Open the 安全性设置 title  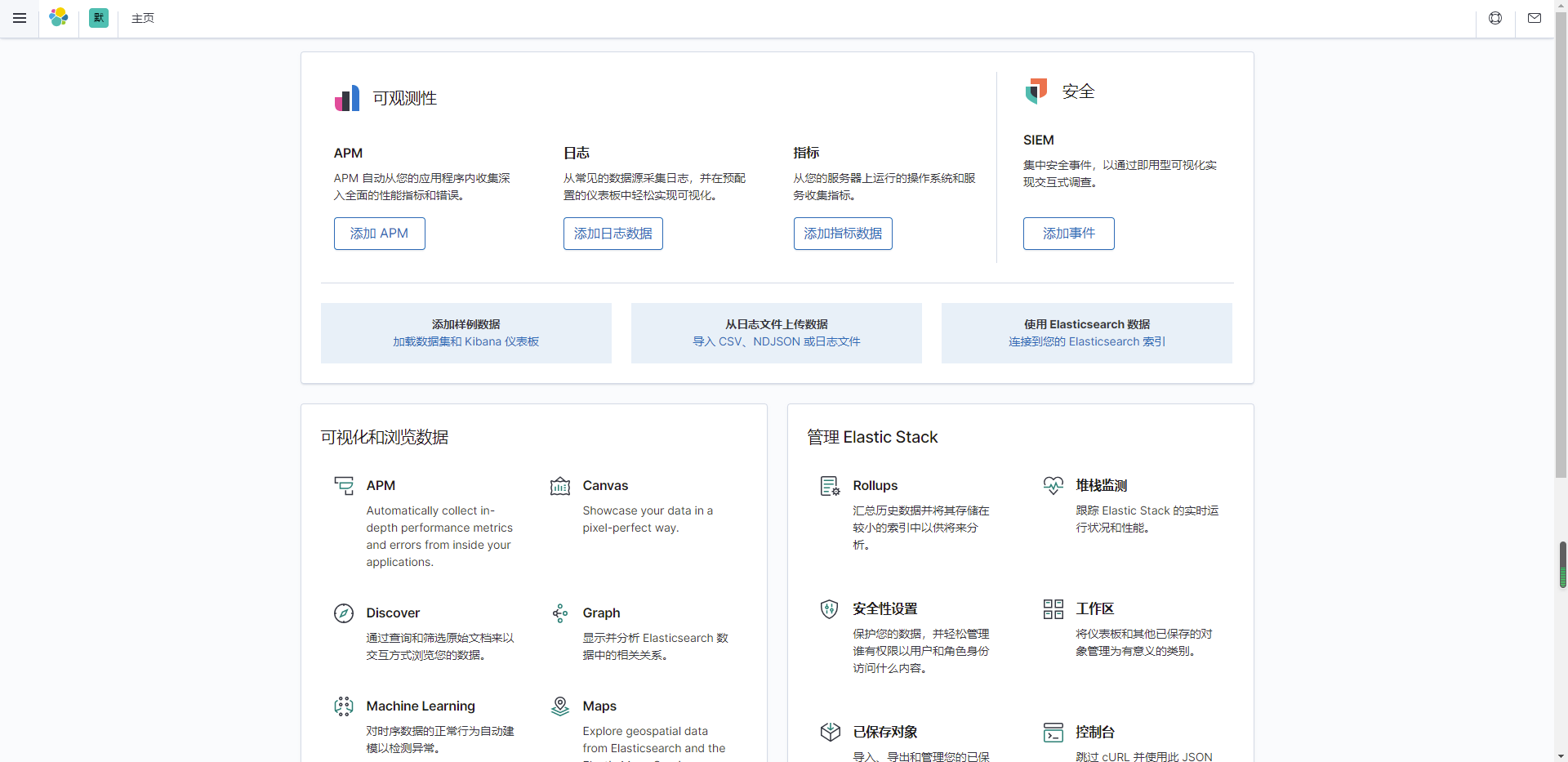click(885, 609)
